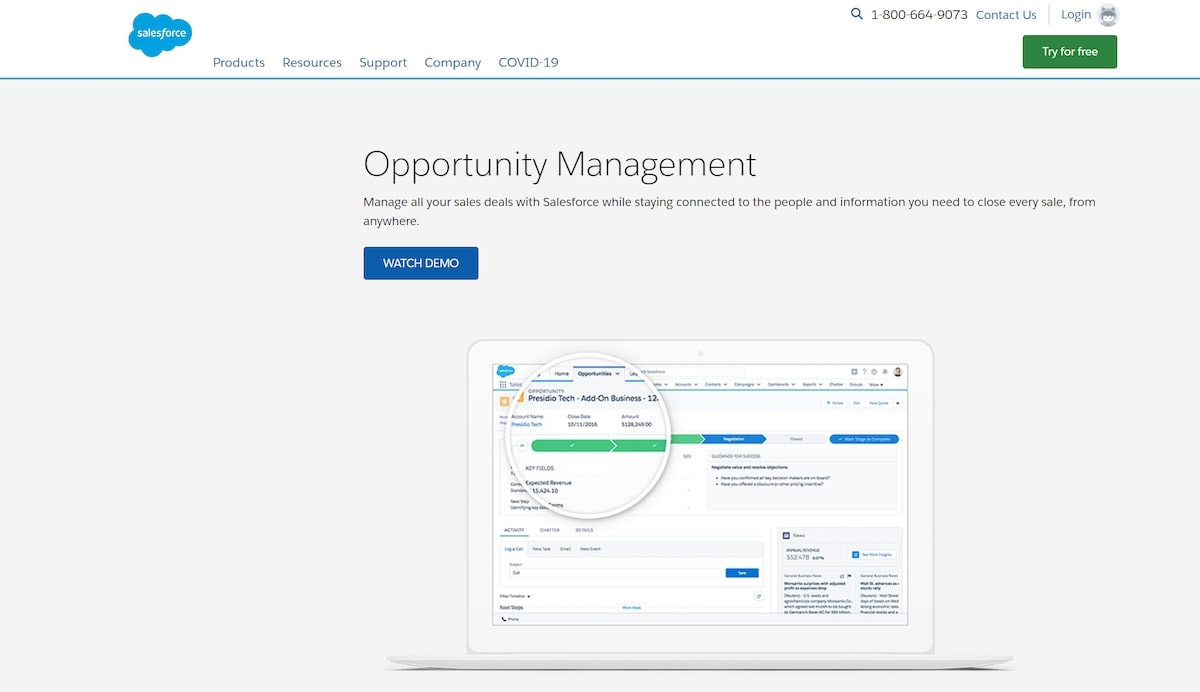The height and width of the screenshot is (692, 1200).
Task: Click the 1-800-664-9073 phone number
Action: pyautogui.click(x=919, y=15)
